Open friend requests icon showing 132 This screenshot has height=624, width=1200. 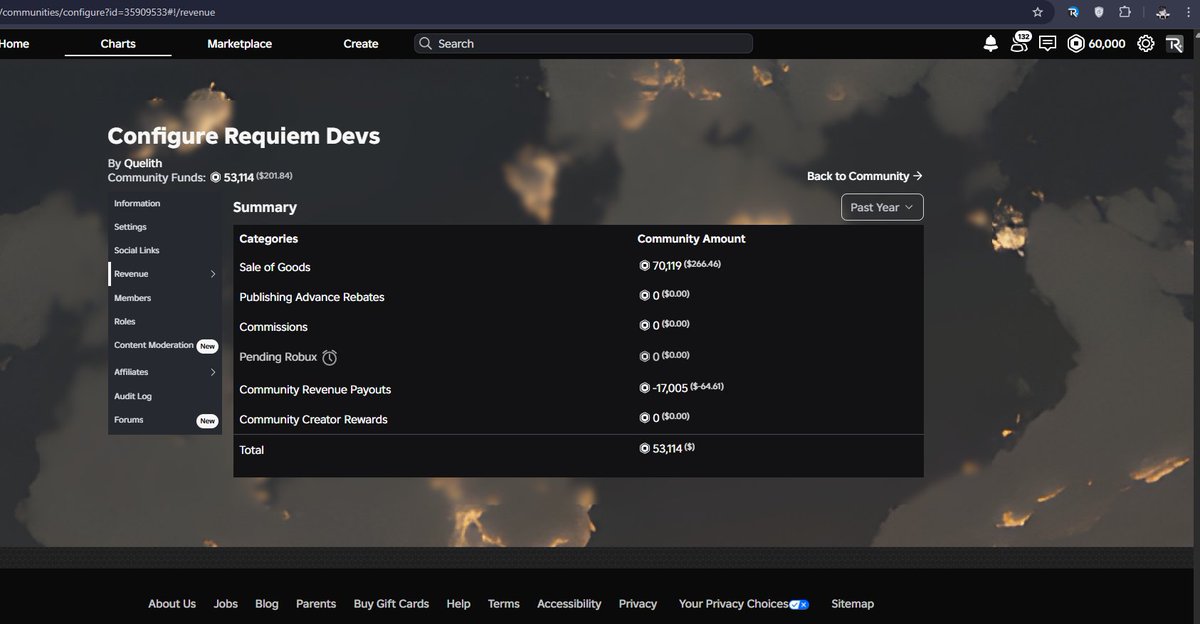[1019, 42]
